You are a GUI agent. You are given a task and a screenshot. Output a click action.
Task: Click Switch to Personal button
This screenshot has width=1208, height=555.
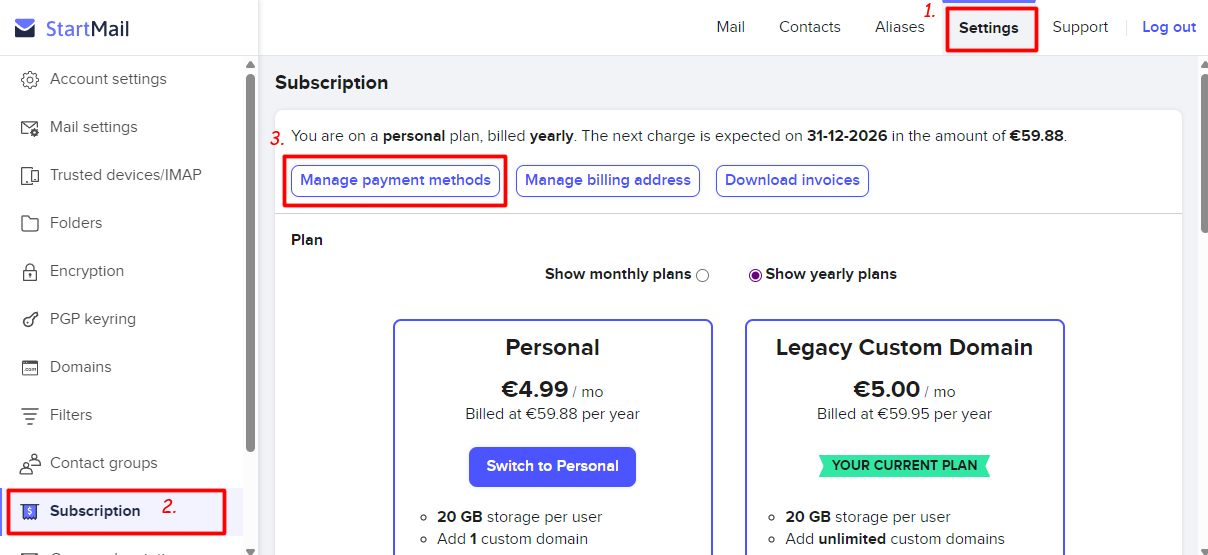552,466
